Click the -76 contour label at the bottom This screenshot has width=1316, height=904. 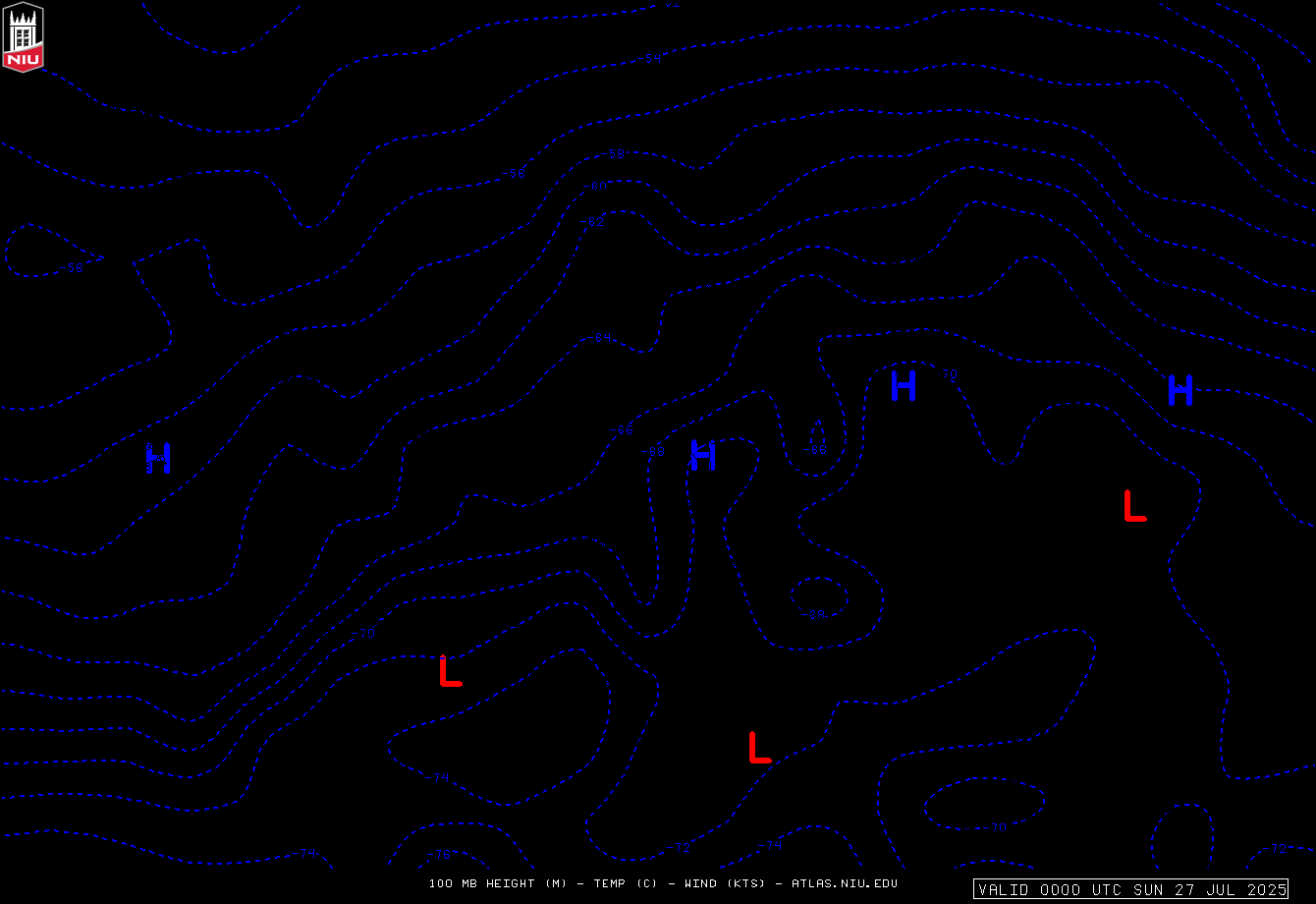pyautogui.click(x=439, y=855)
